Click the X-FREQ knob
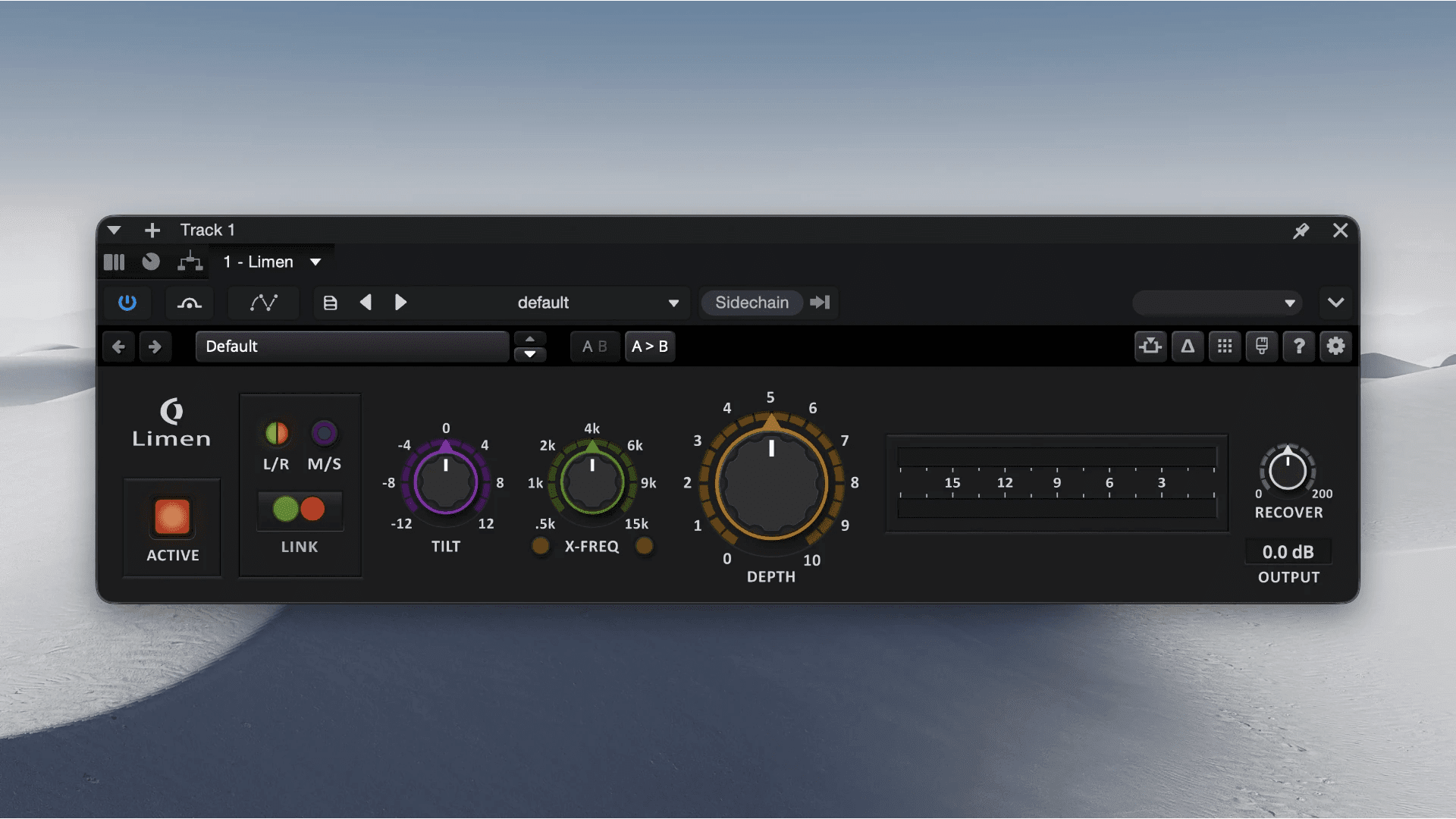Image resolution: width=1456 pixels, height=819 pixels. tap(591, 482)
